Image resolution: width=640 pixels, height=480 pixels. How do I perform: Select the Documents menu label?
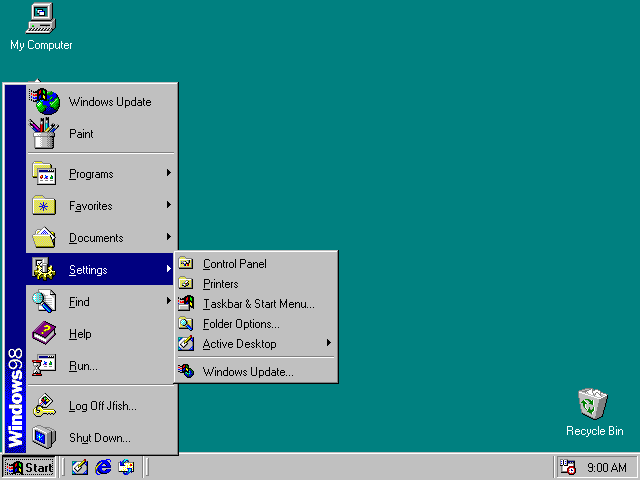pos(96,238)
